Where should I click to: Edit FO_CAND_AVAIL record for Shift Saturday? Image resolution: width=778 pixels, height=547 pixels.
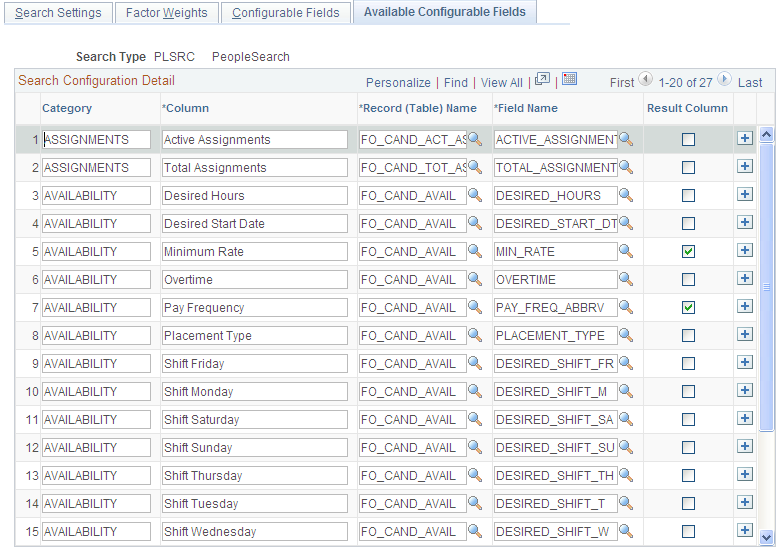pyautogui.click(x=413, y=420)
